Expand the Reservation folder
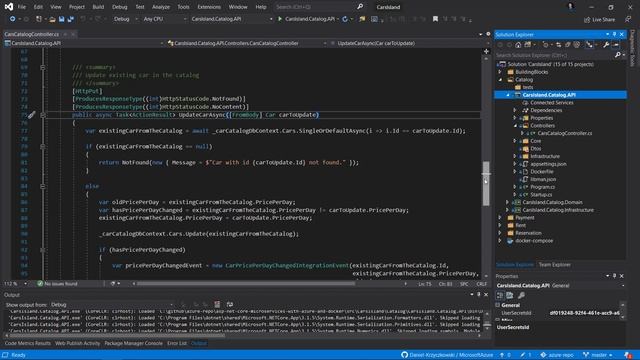640x360 pixels. point(500,233)
